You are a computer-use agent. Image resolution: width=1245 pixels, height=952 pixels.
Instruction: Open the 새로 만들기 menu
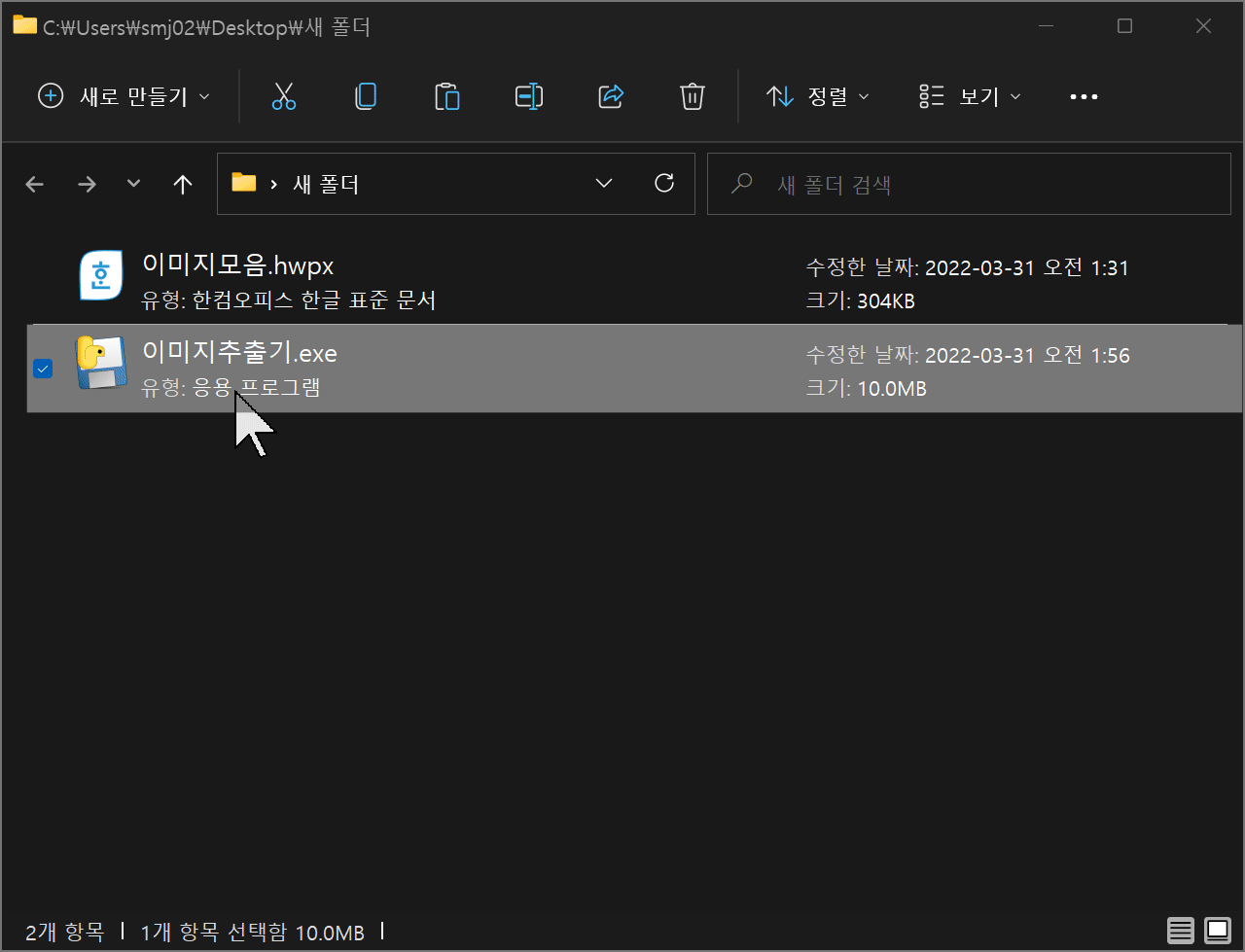click(123, 96)
